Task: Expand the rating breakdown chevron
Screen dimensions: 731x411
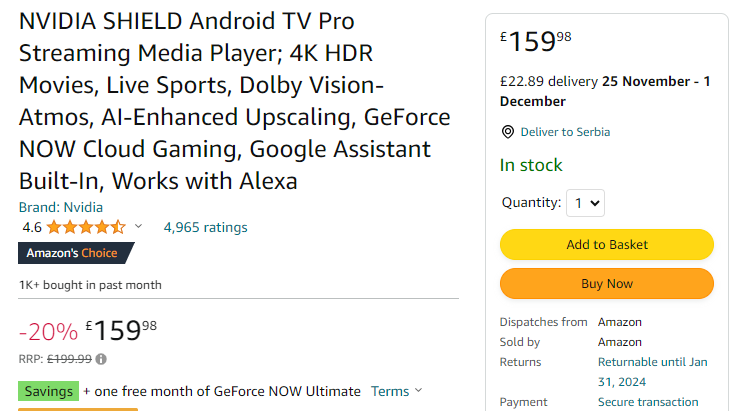Action: [138, 226]
